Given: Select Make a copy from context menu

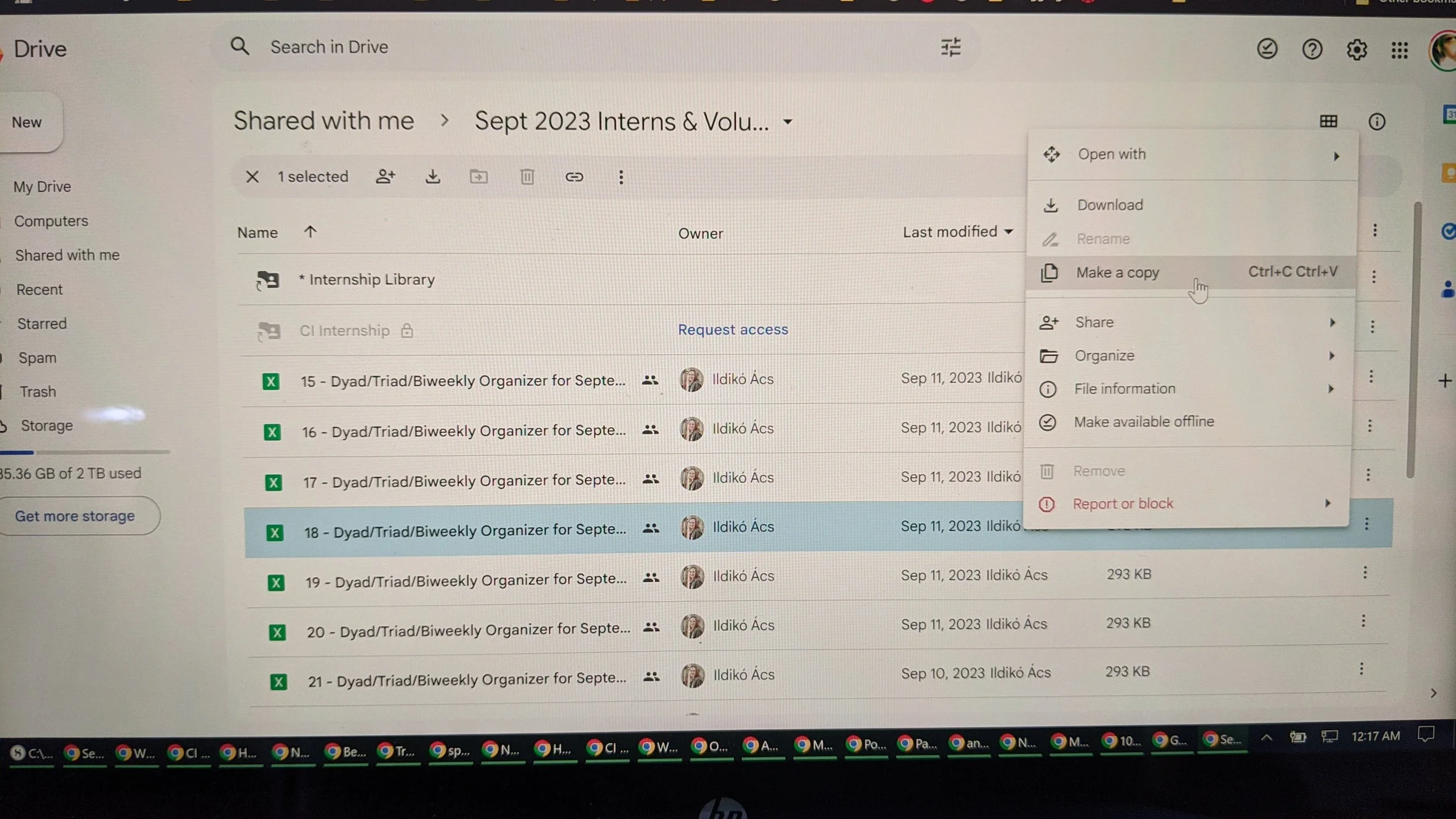Looking at the screenshot, I should point(1117,273).
